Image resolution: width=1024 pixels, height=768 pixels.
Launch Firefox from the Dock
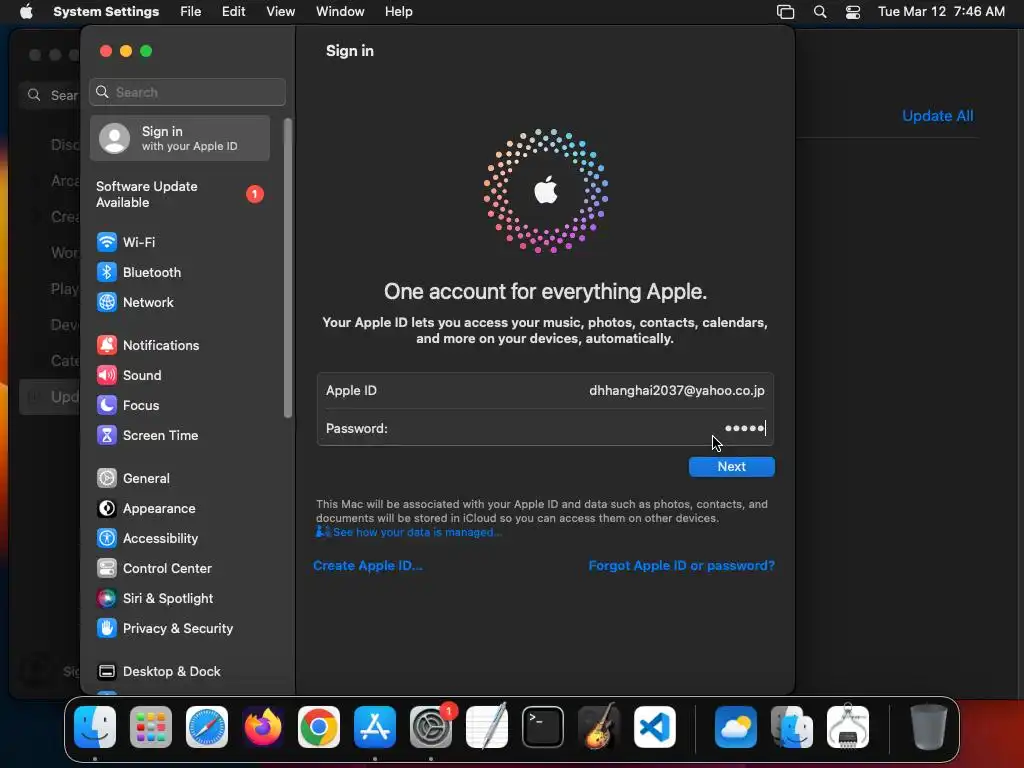263,727
